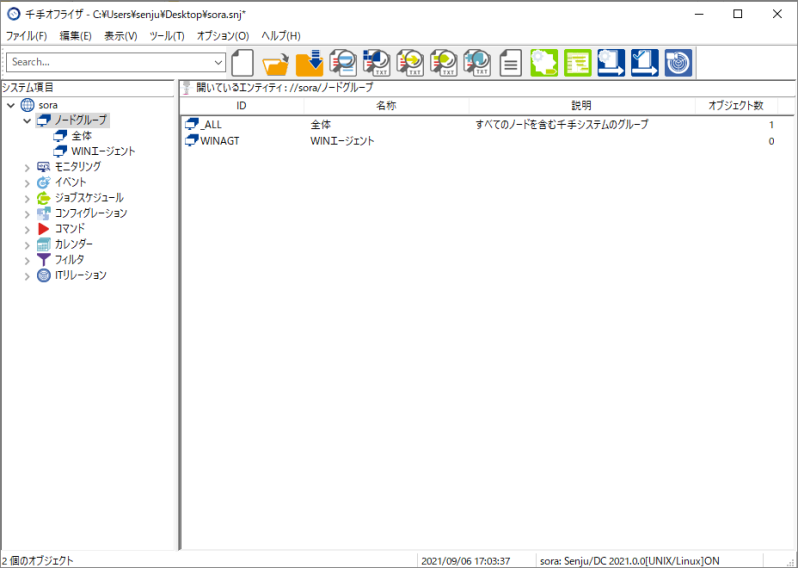This screenshot has width=798, height=568.
Task: Open the オプション(O) menu
Action: tap(223, 36)
